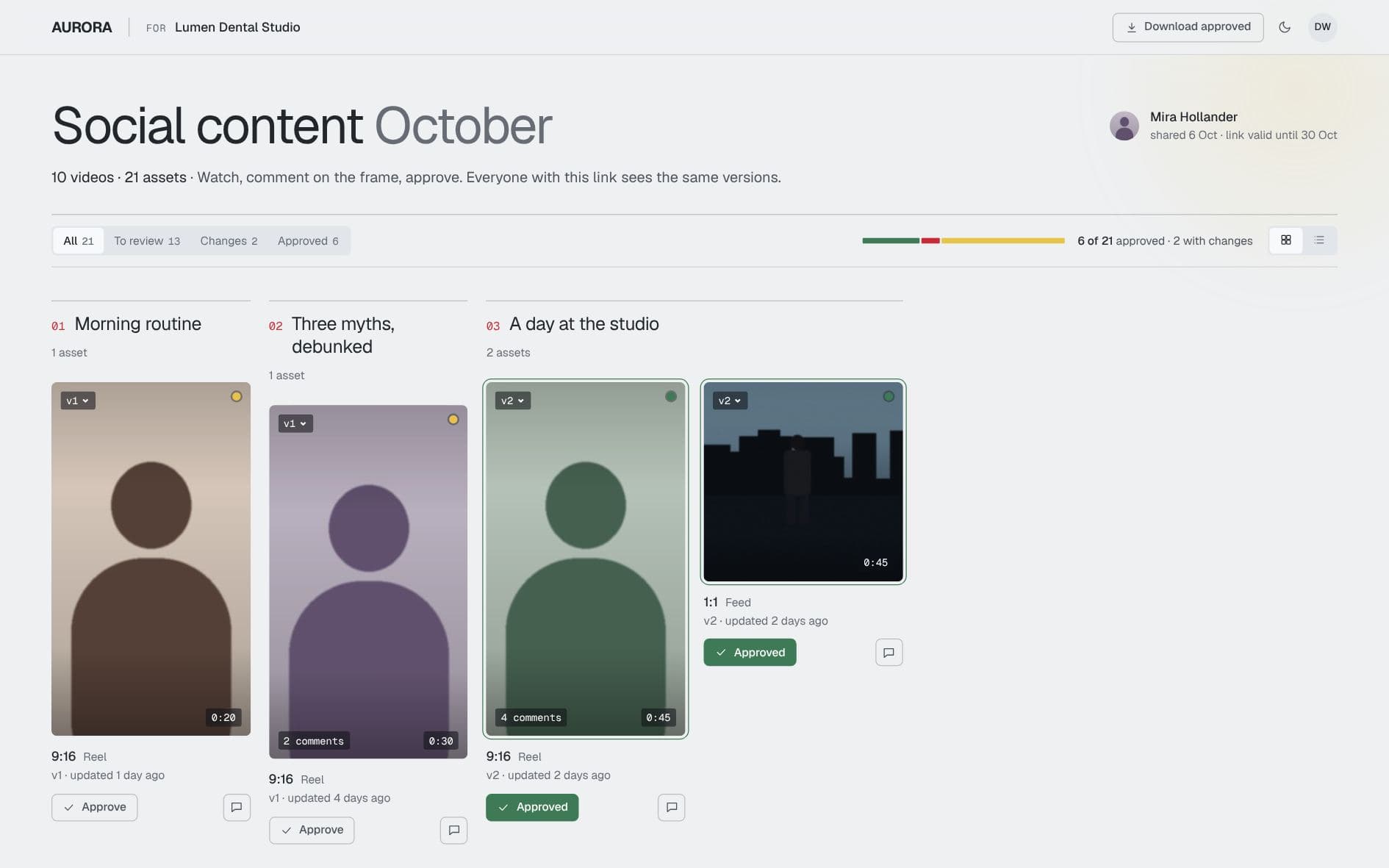
Task: Click the AURORA logo
Action: tap(82, 27)
